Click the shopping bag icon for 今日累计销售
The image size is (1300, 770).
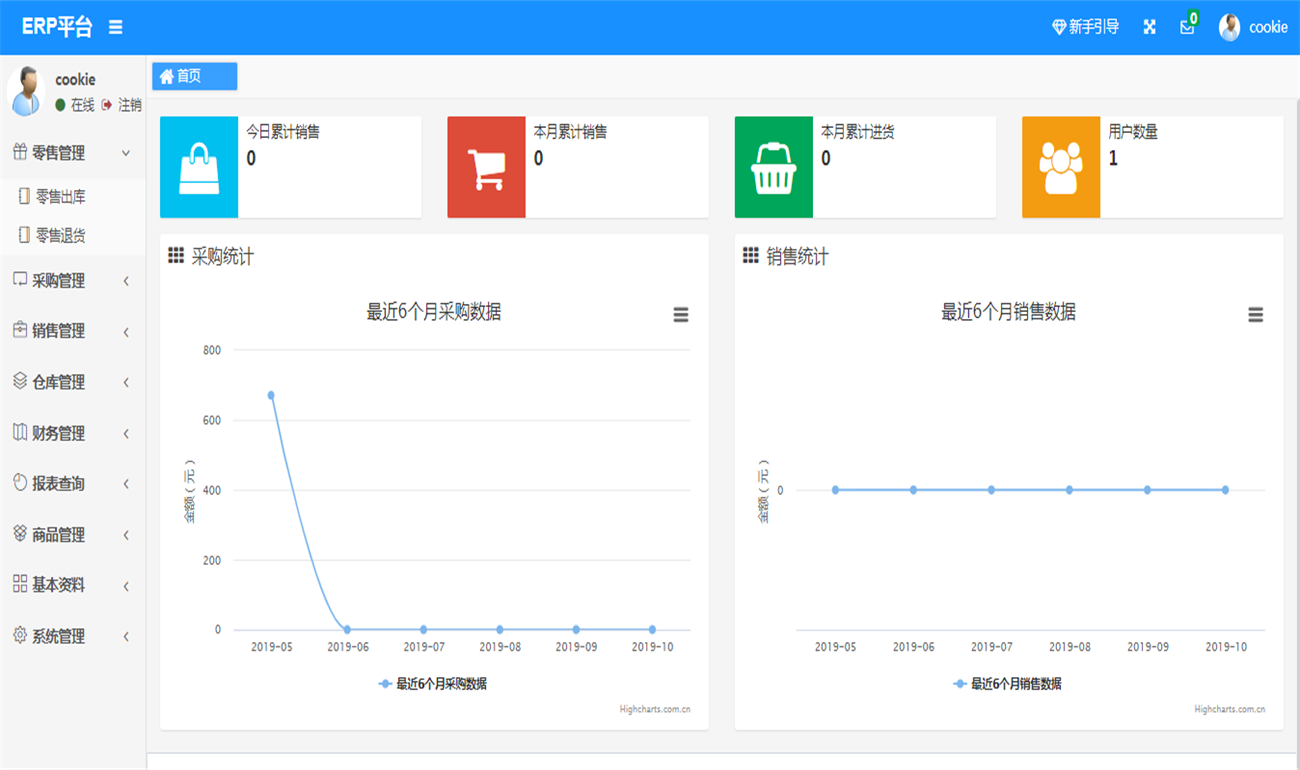click(x=199, y=167)
